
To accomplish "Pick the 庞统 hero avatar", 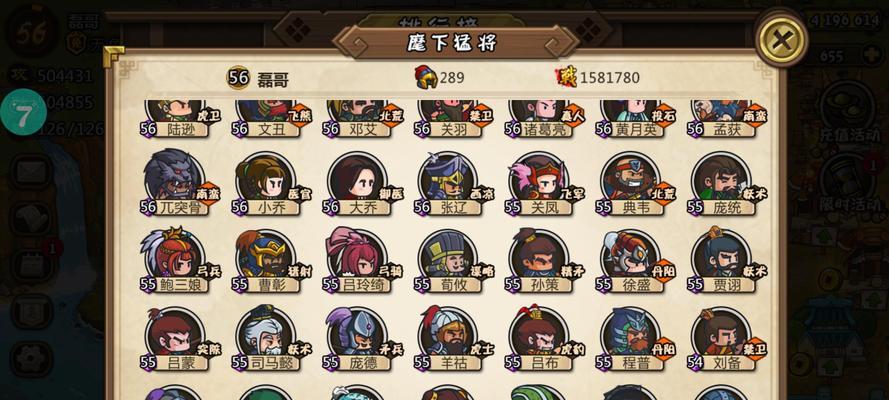I will [722, 179].
